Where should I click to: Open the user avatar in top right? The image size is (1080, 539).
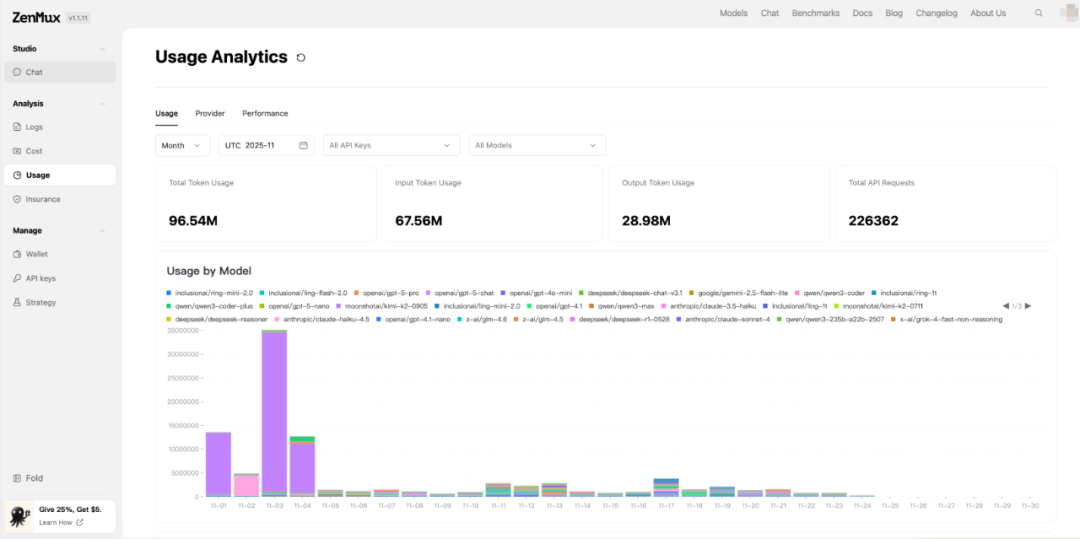pyautogui.click(x=1070, y=13)
